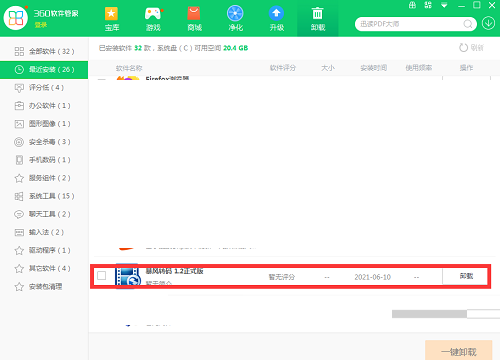Select 手机数码 (1) category
The width and height of the screenshot is (500, 360).
44,160
